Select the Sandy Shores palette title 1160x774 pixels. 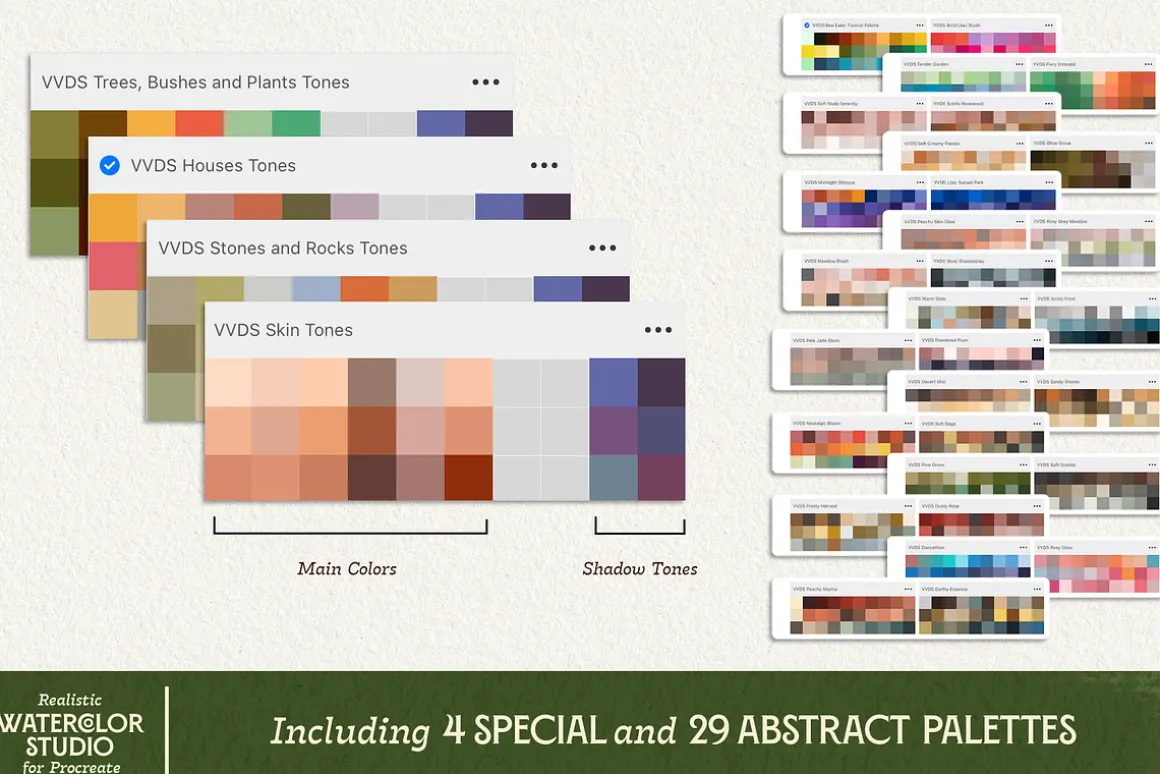click(1058, 382)
